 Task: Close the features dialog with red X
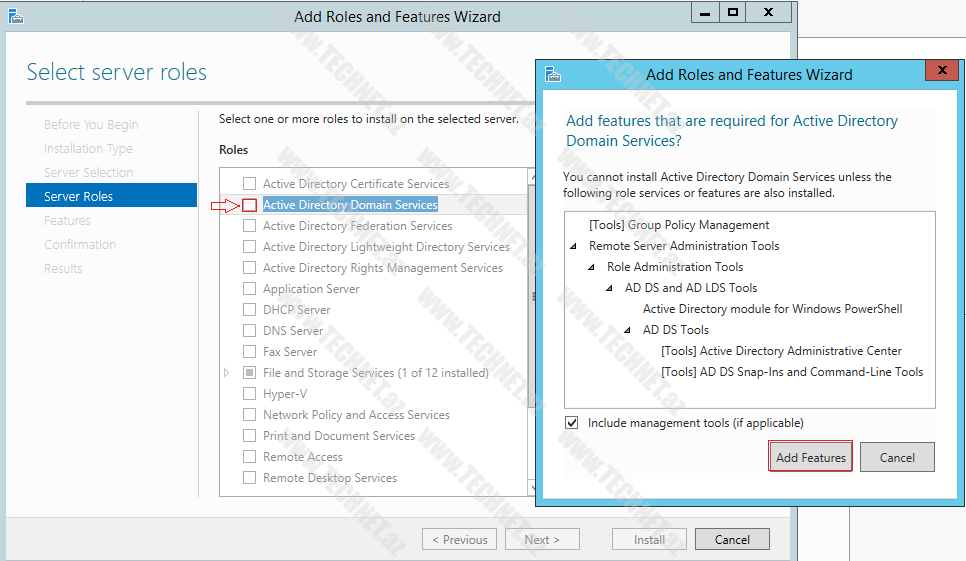click(x=941, y=72)
